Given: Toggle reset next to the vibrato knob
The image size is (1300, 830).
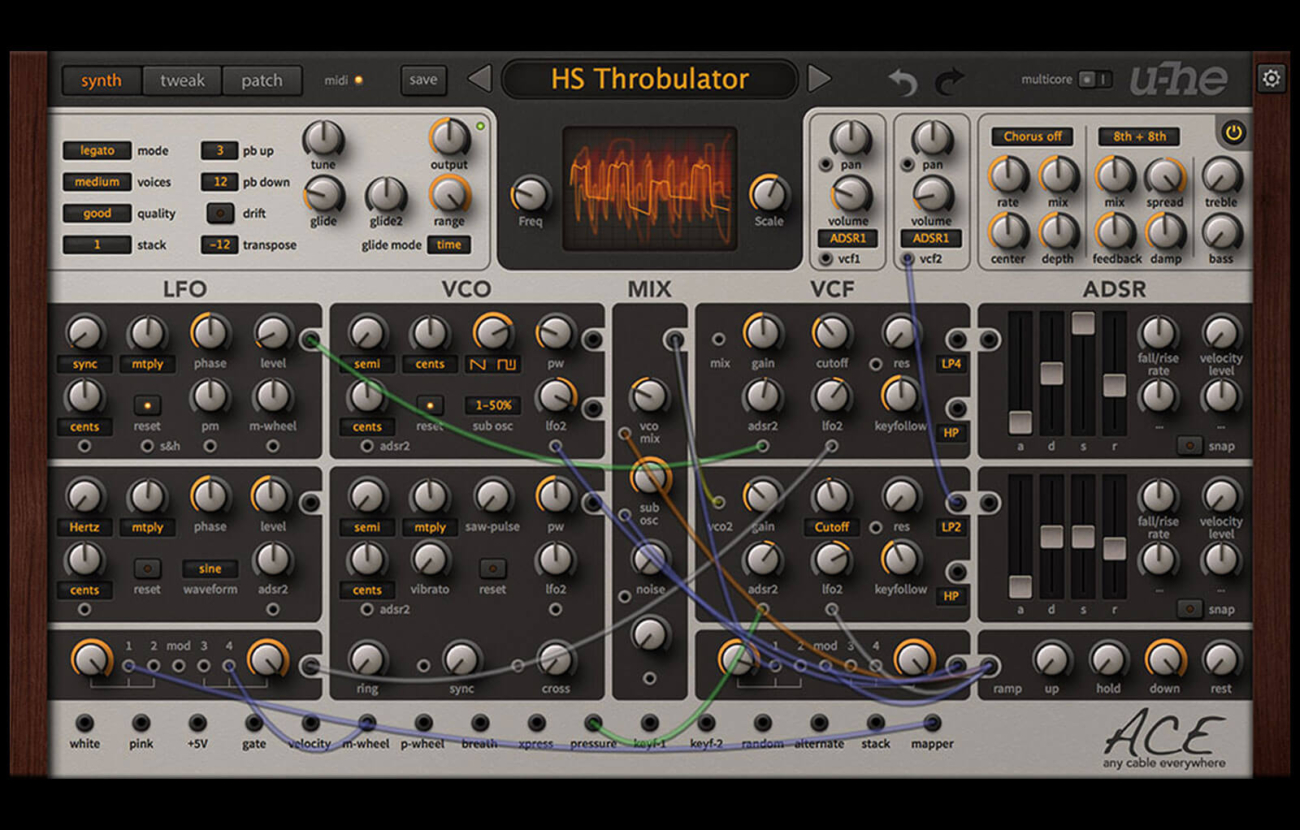Looking at the screenshot, I should [492, 568].
